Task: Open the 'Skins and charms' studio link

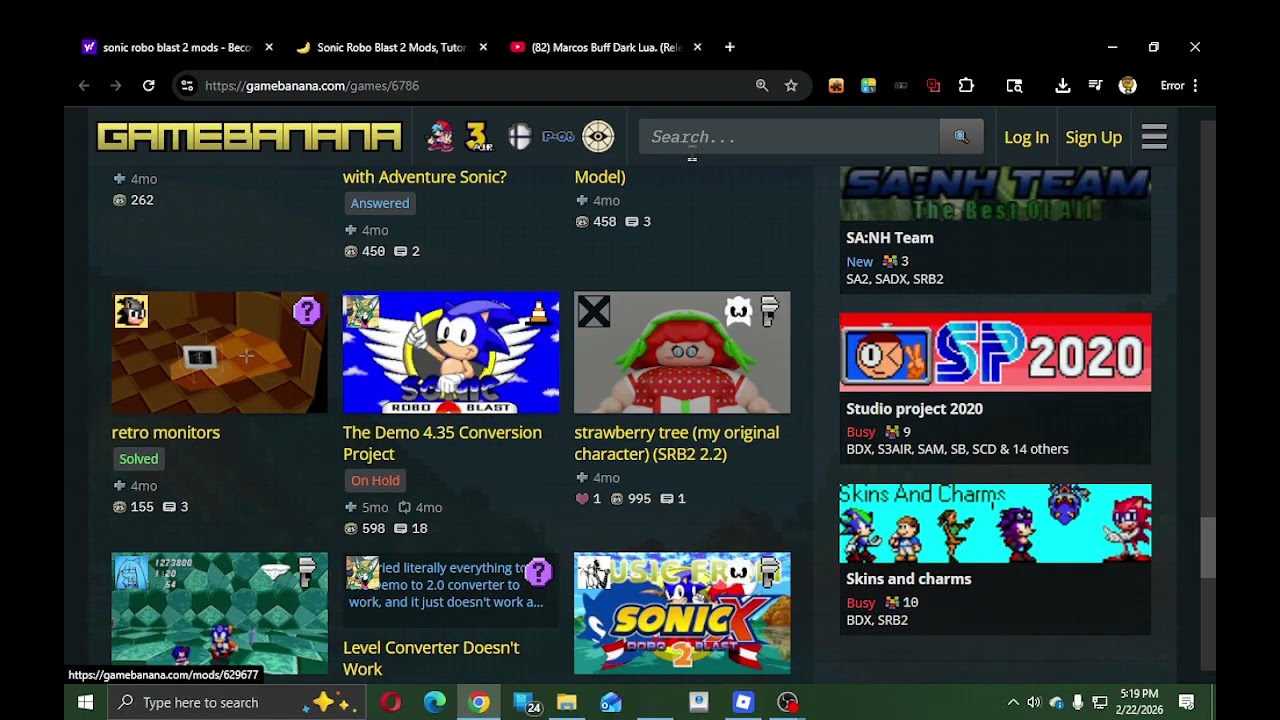Action: click(x=909, y=579)
